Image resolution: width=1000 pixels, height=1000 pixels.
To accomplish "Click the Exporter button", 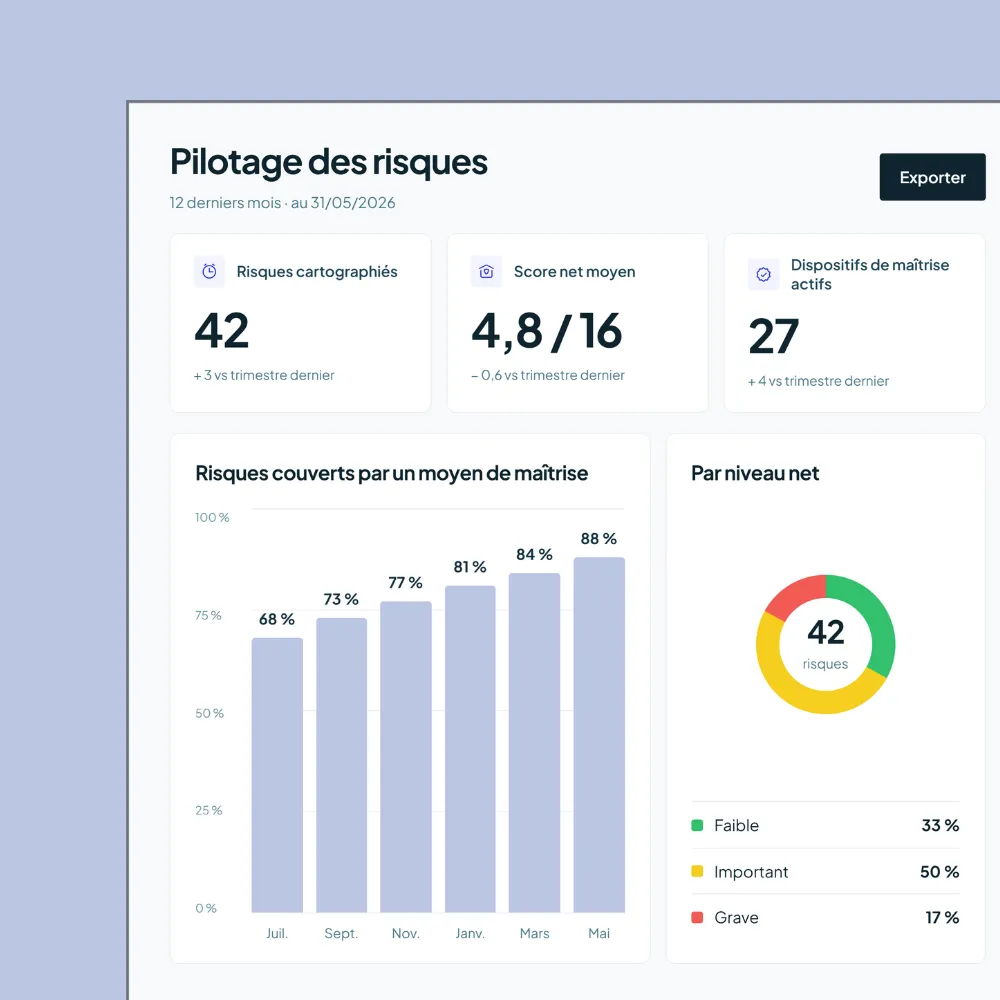I will 932,177.
